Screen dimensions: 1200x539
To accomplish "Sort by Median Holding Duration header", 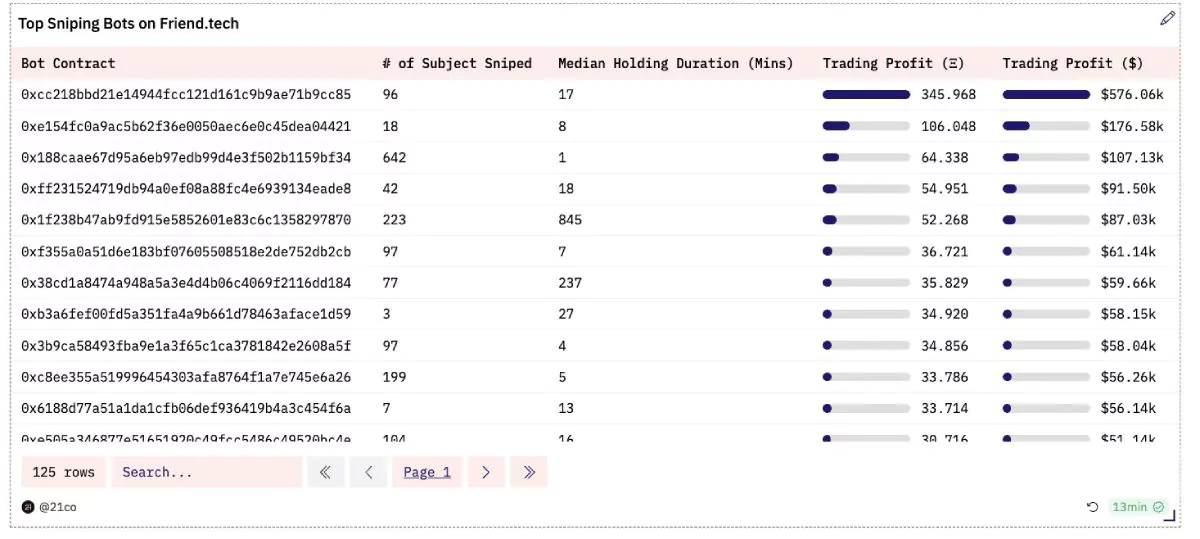I will pyautogui.click(x=675, y=63).
